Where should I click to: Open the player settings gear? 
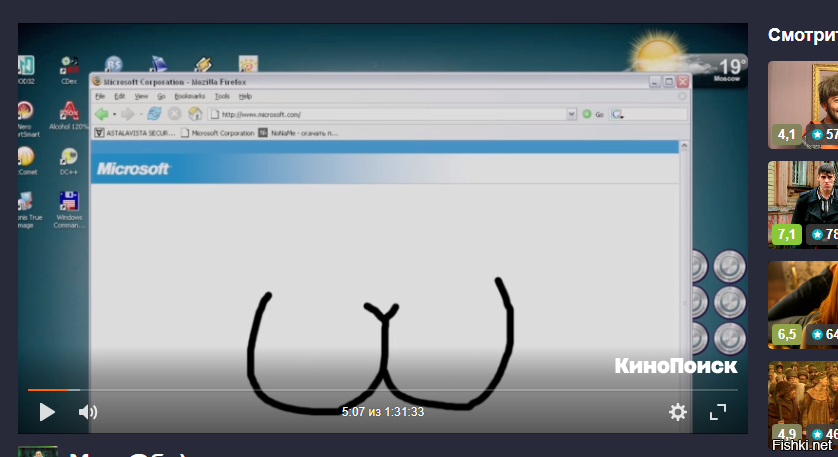(x=678, y=412)
